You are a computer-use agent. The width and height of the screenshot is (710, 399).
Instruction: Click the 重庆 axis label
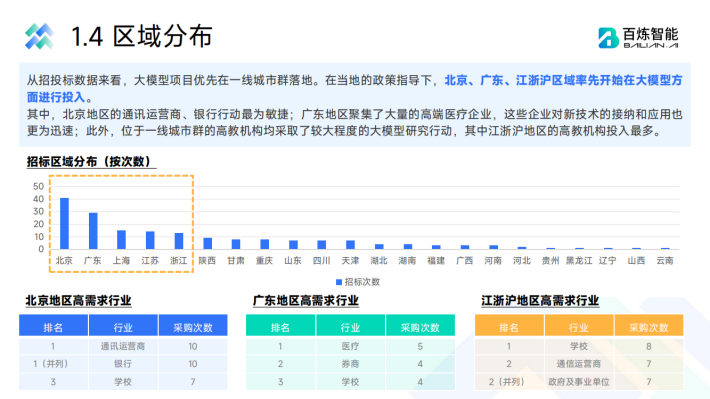(x=264, y=260)
